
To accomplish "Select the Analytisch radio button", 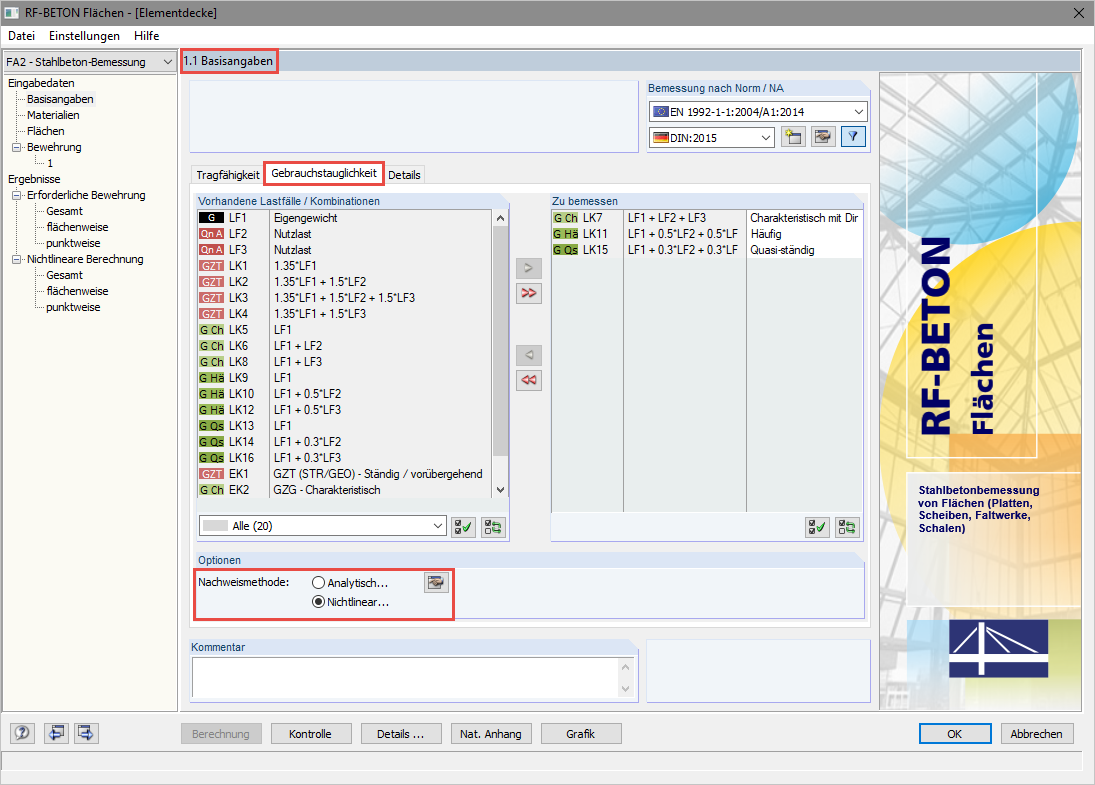I will coord(318,582).
